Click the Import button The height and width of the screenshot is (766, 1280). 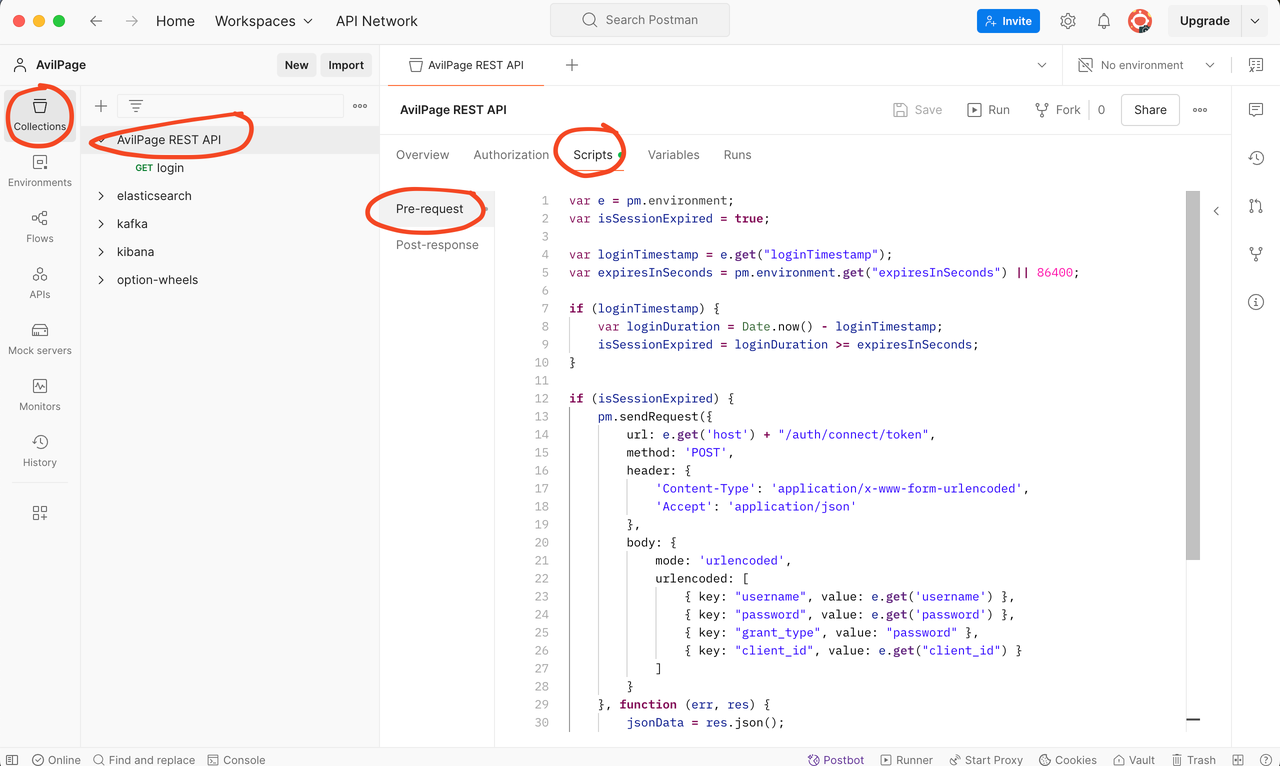pos(346,65)
